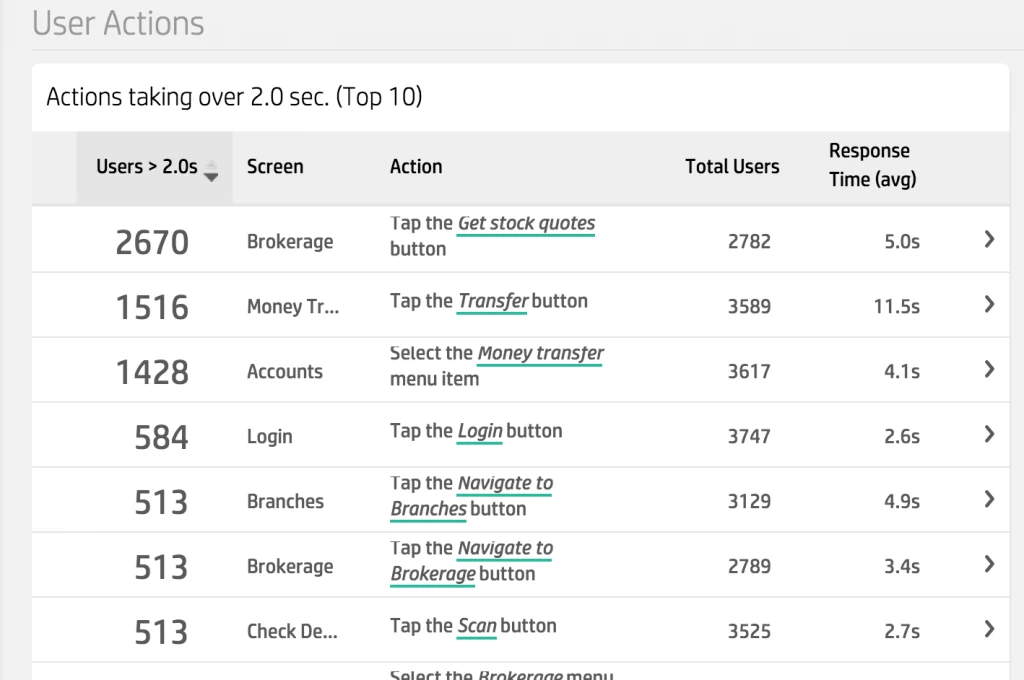
Task: Click the Action column header
Action: click(416, 167)
